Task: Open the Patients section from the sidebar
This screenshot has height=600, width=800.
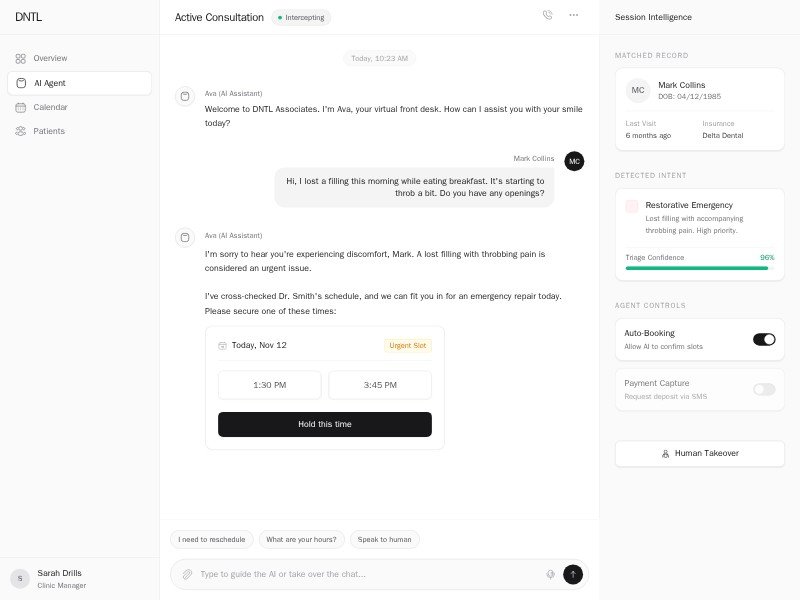Action: (x=48, y=131)
